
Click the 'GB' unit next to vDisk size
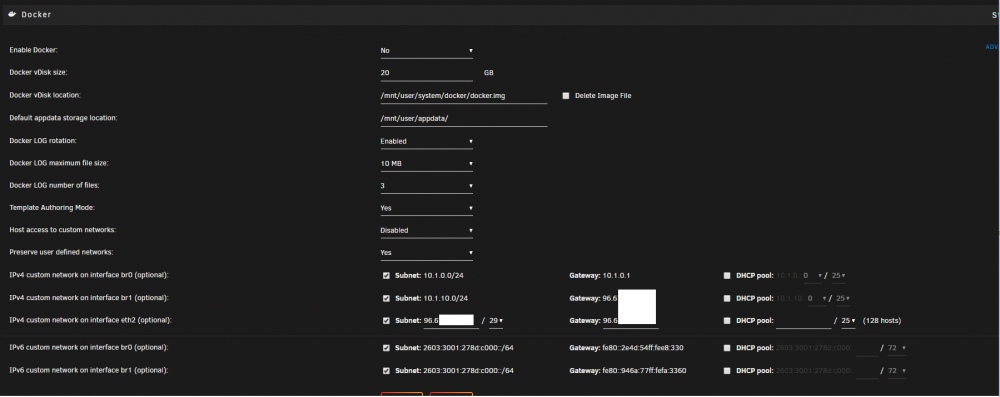point(489,73)
